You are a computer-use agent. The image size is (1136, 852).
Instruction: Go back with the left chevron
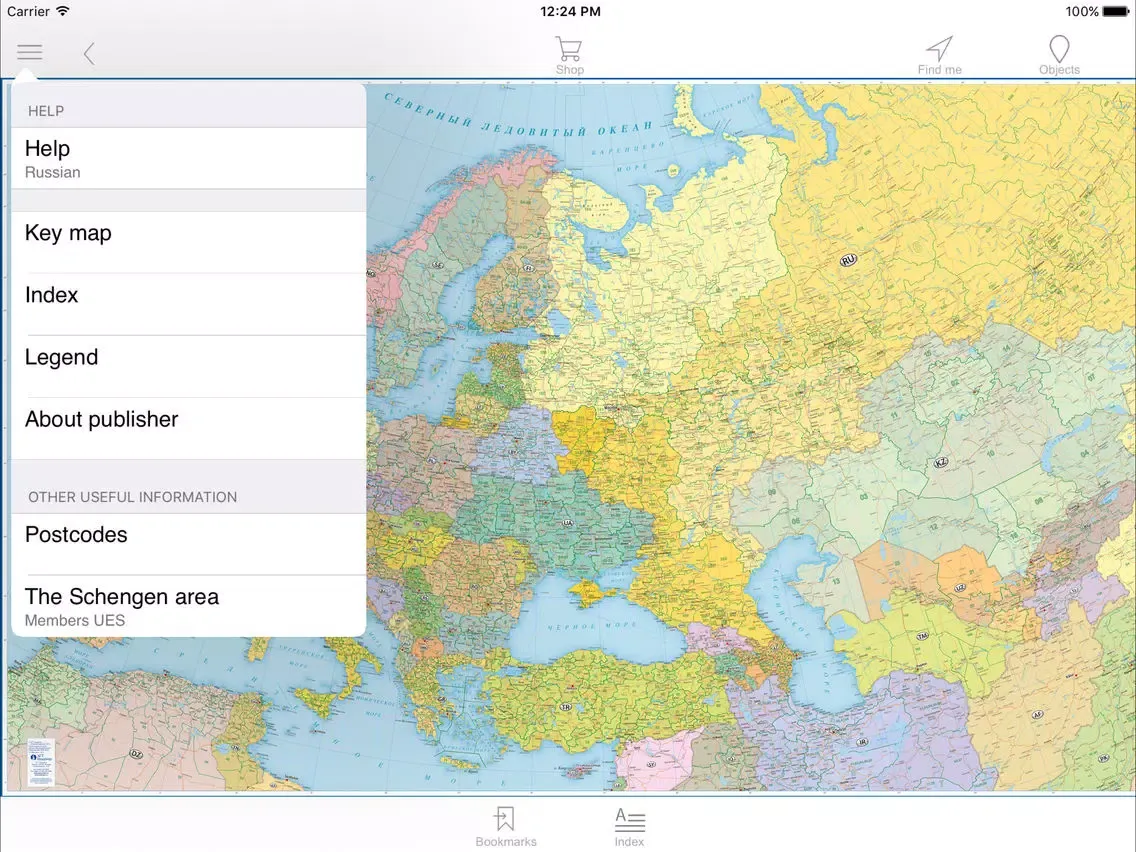coord(88,53)
